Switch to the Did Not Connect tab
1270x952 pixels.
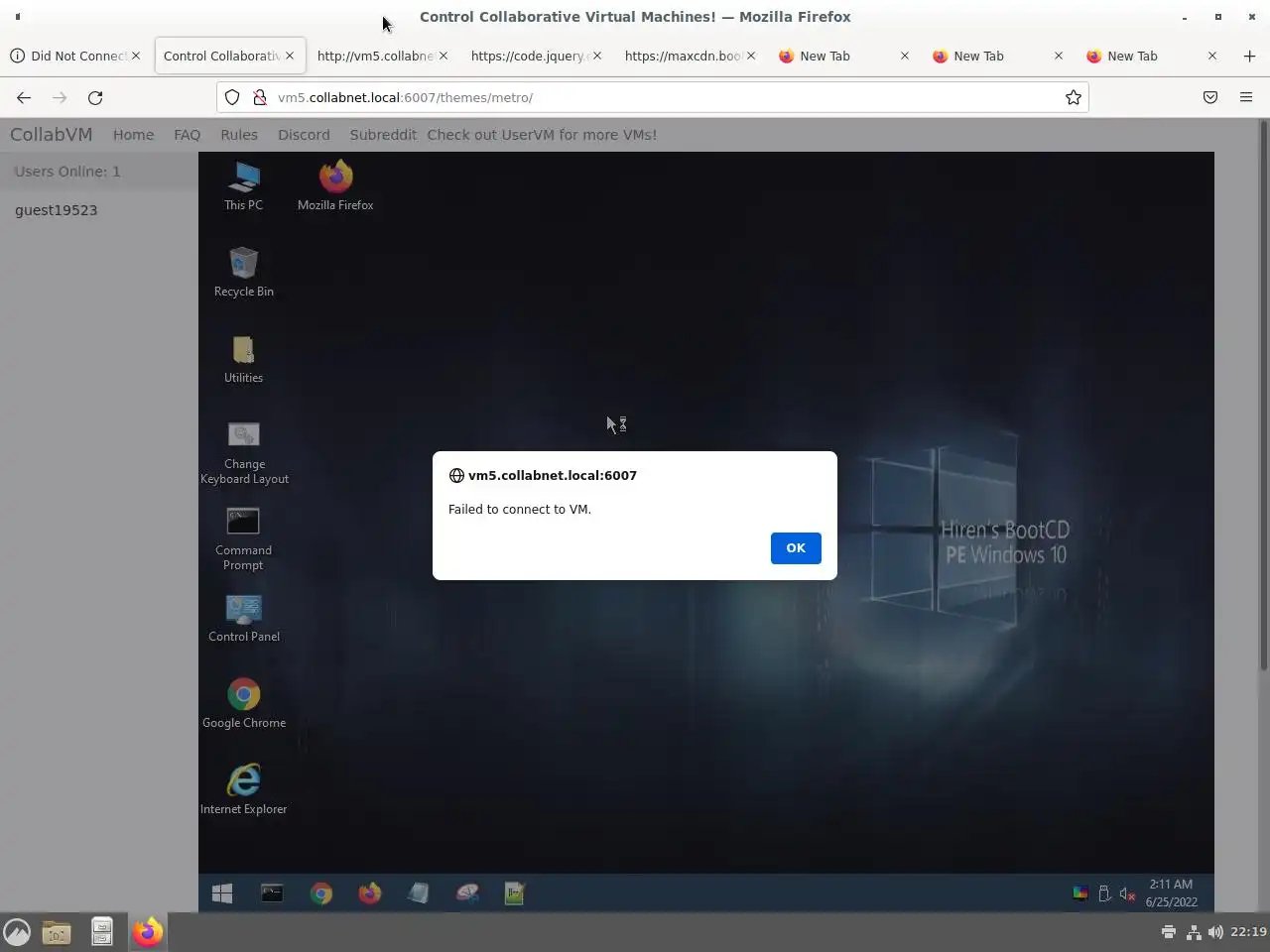[x=75, y=57]
